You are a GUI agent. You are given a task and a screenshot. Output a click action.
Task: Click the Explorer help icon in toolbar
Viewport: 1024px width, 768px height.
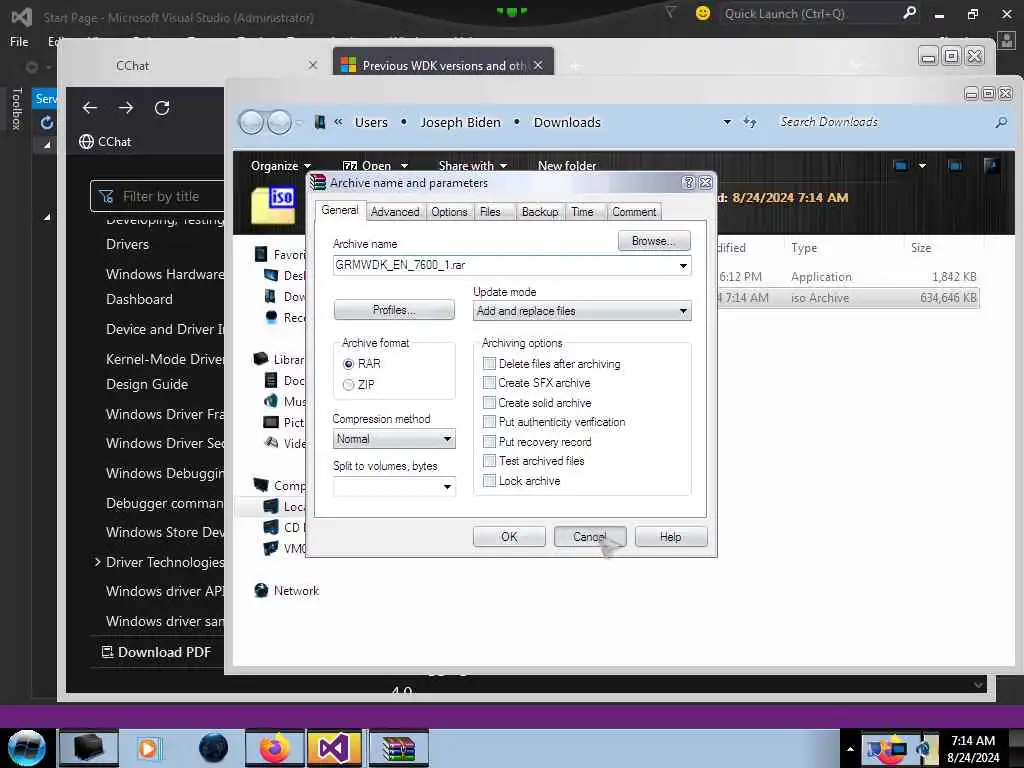coord(991,166)
